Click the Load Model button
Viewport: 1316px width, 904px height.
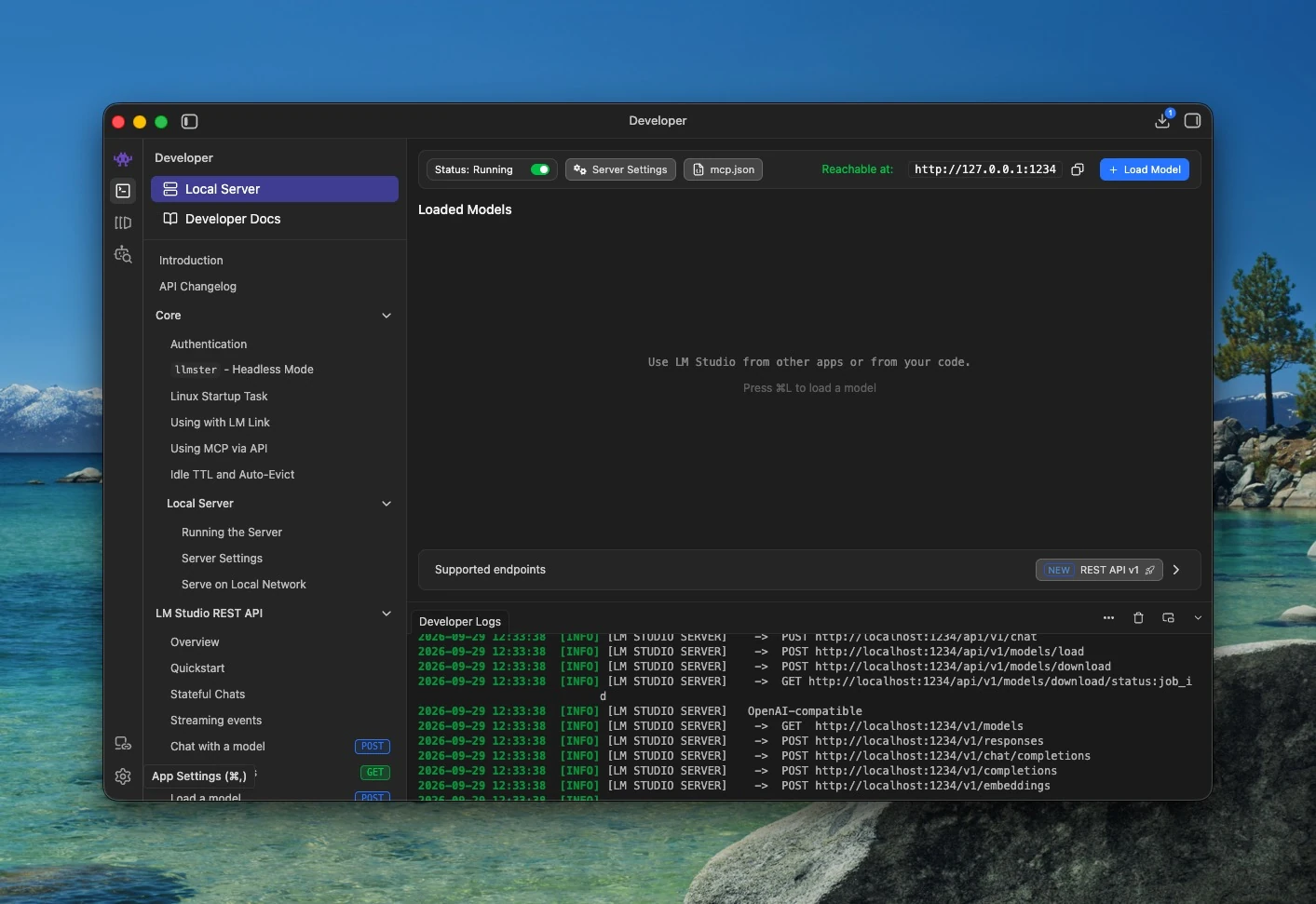tap(1145, 169)
